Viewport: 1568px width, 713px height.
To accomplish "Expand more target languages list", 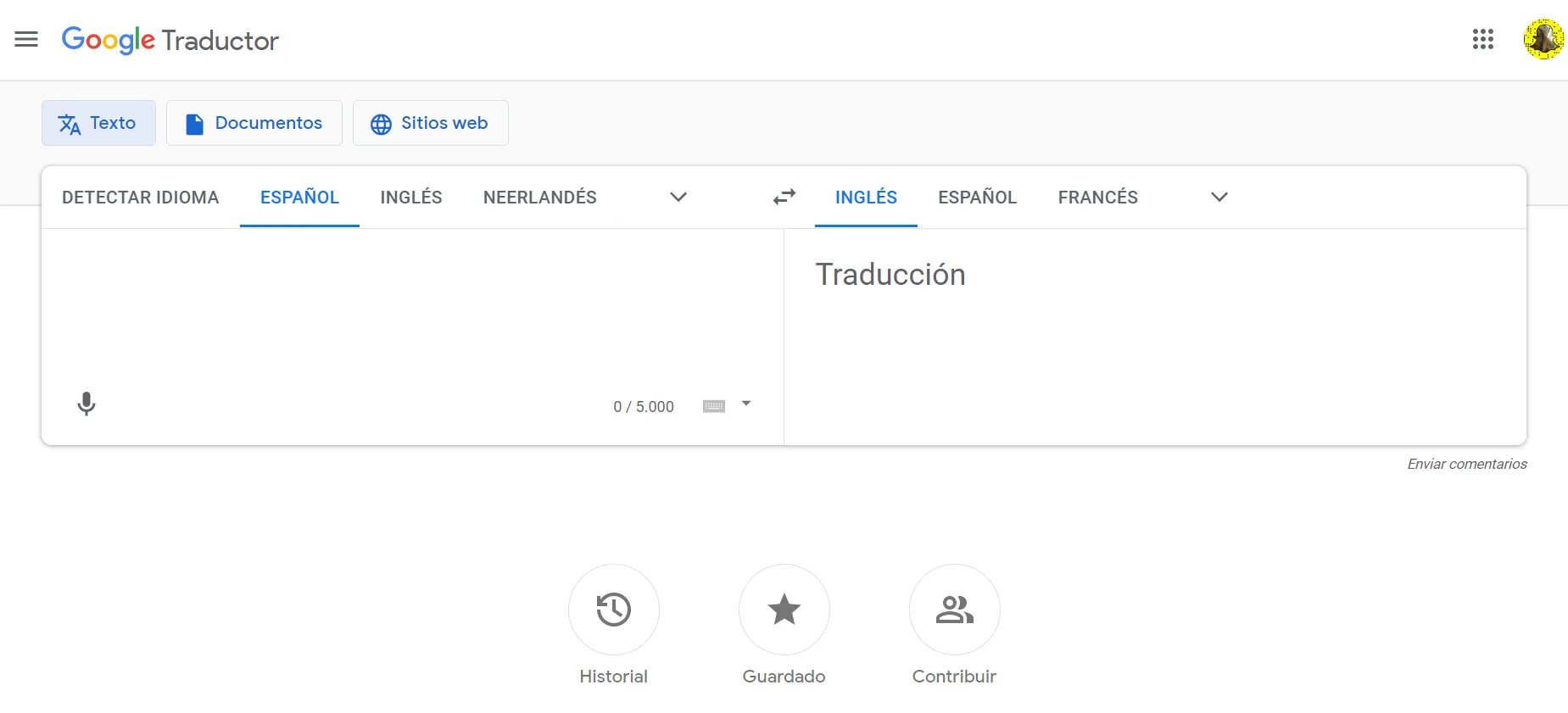I will click(x=1219, y=197).
